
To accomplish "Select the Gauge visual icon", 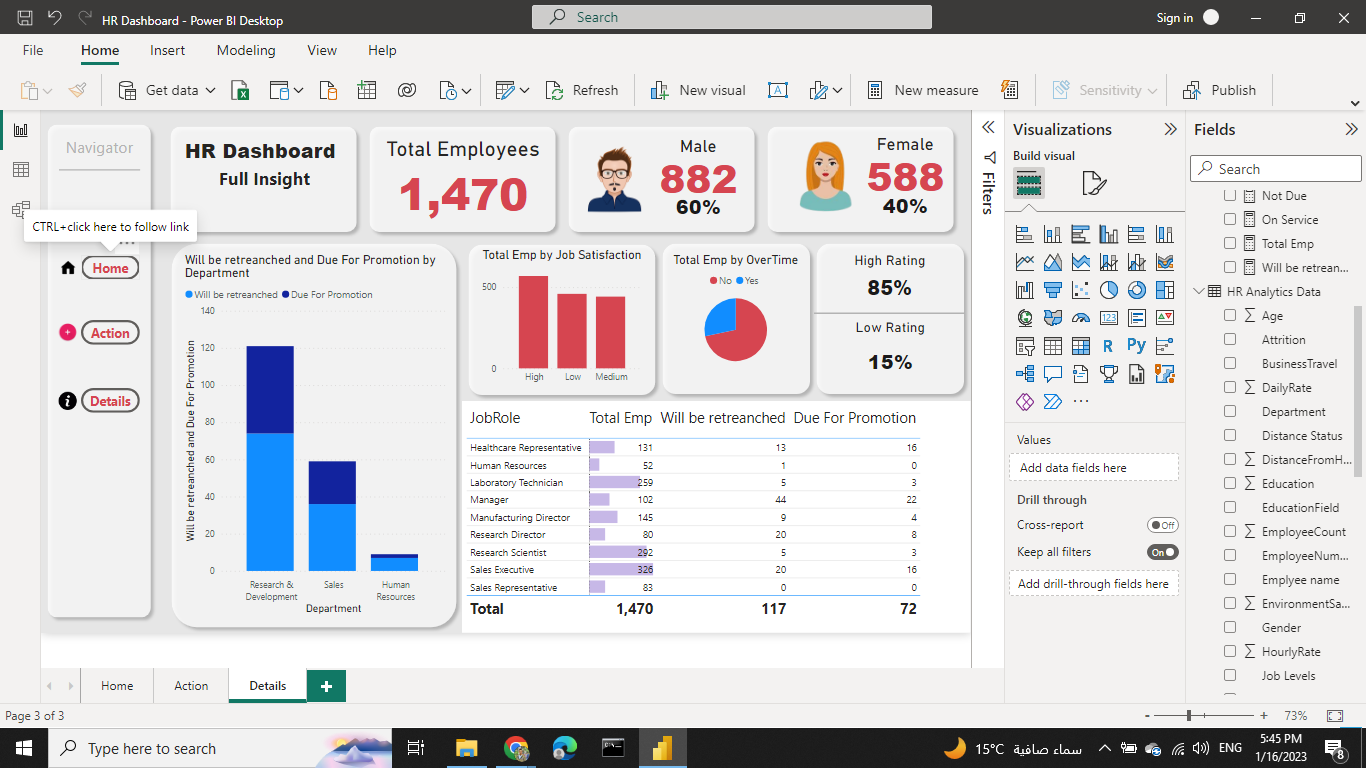I will [x=1080, y=318].
